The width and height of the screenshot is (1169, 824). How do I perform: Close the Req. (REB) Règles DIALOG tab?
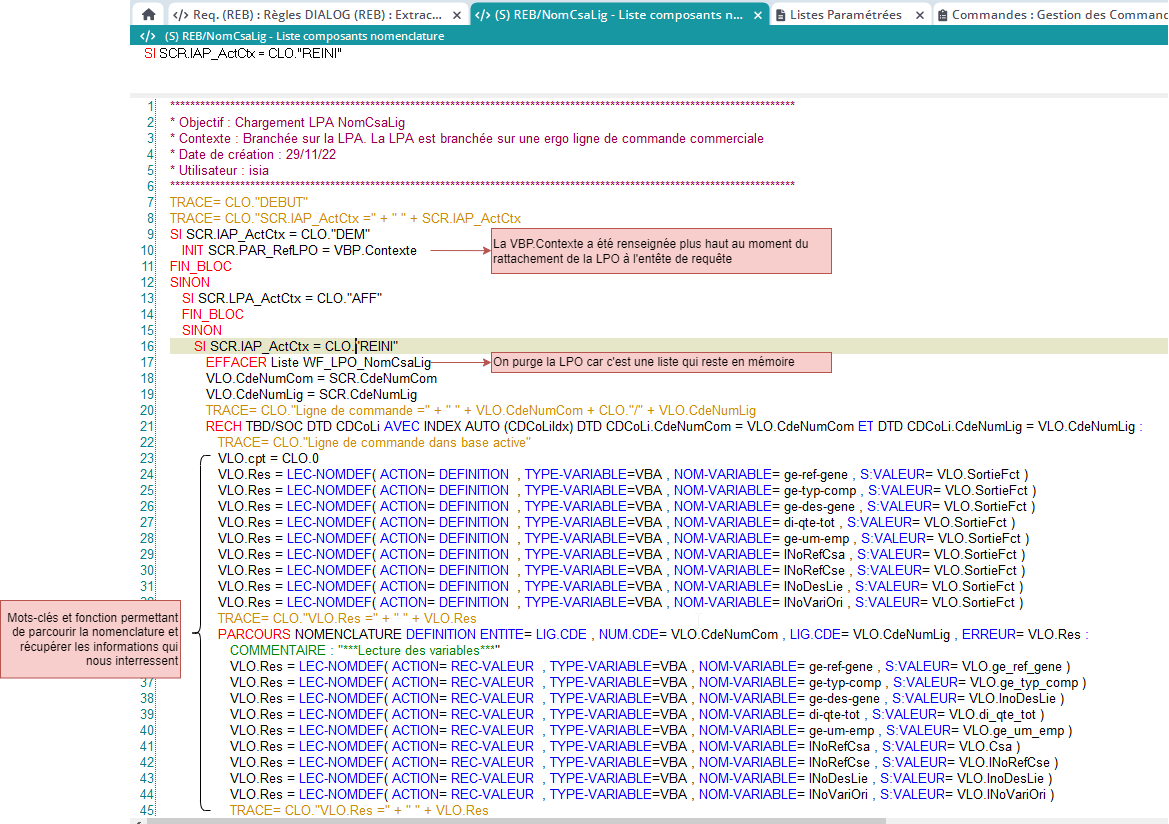[x=458, y=14]
